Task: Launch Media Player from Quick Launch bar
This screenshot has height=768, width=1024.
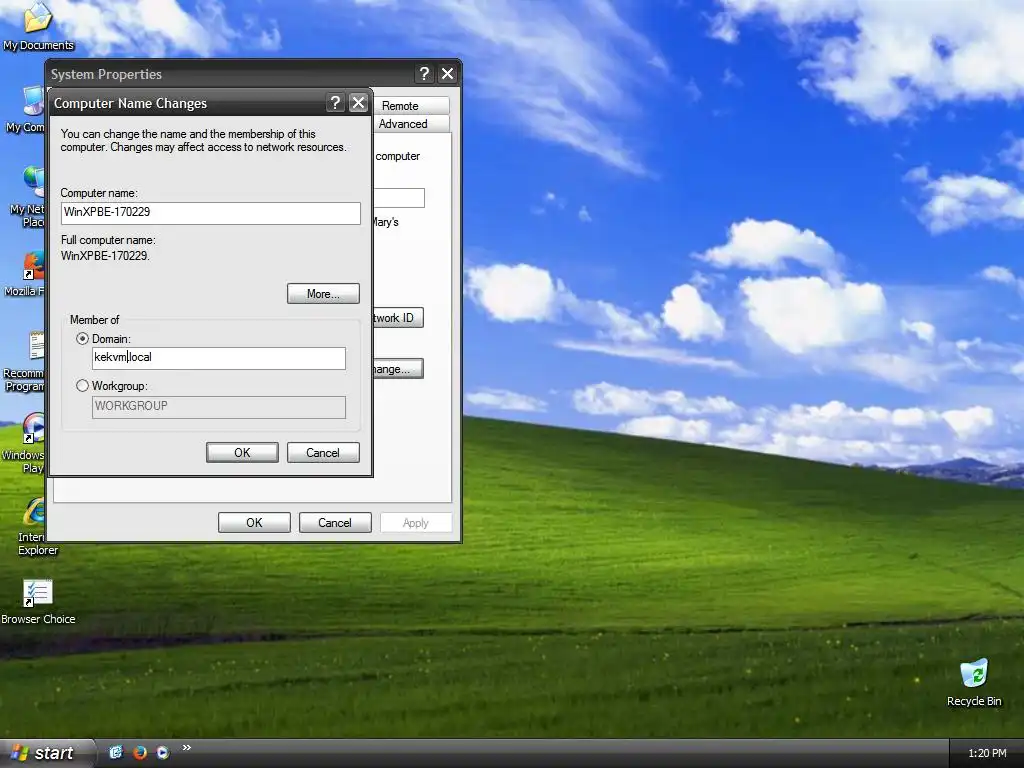Action: point(163,752)
